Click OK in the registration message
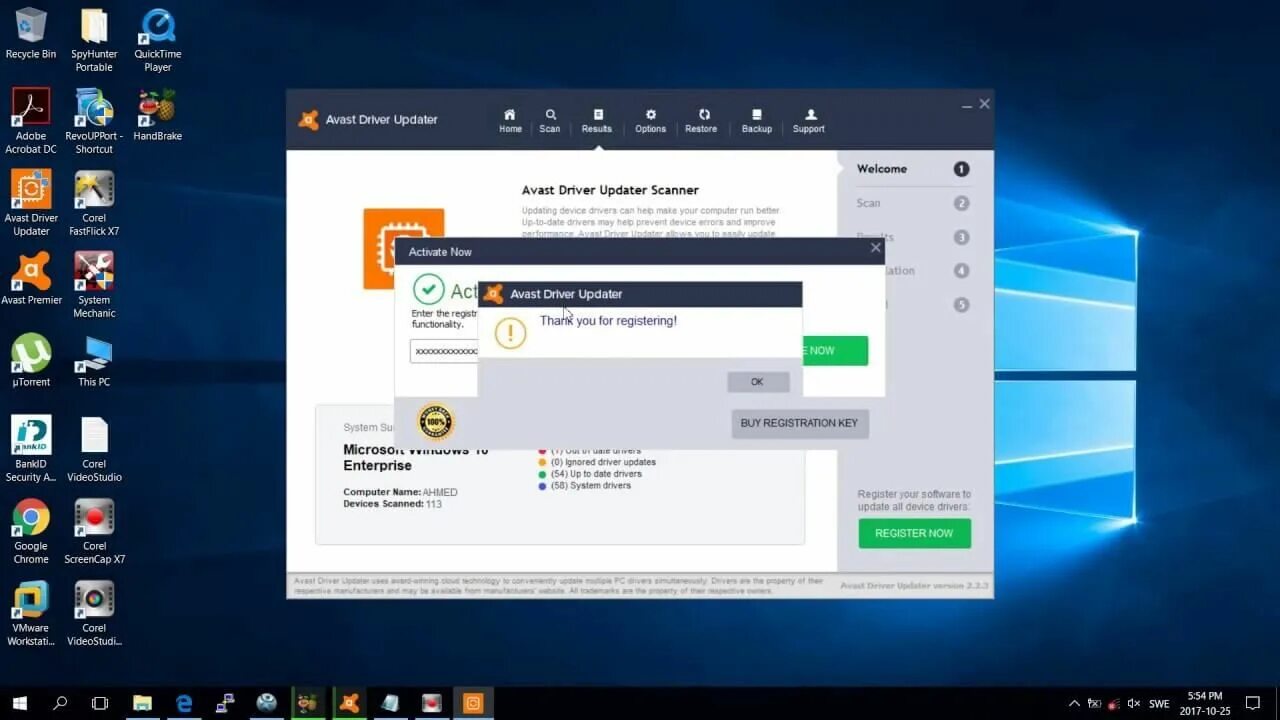1280x720 pixels. click(x=758, y=382)
